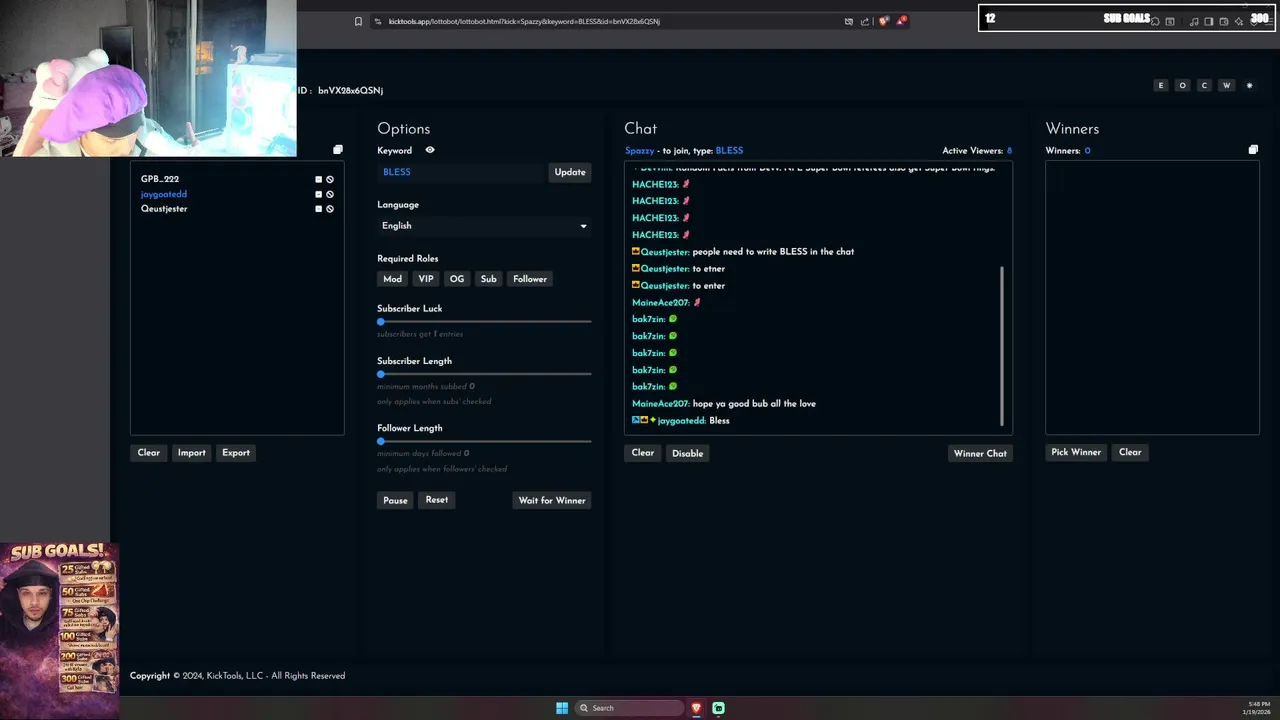The height and width of the screenshot is (720, 1280).
Task: Adjust the Subscriber Luck slider
Action: tap(484, 322)
